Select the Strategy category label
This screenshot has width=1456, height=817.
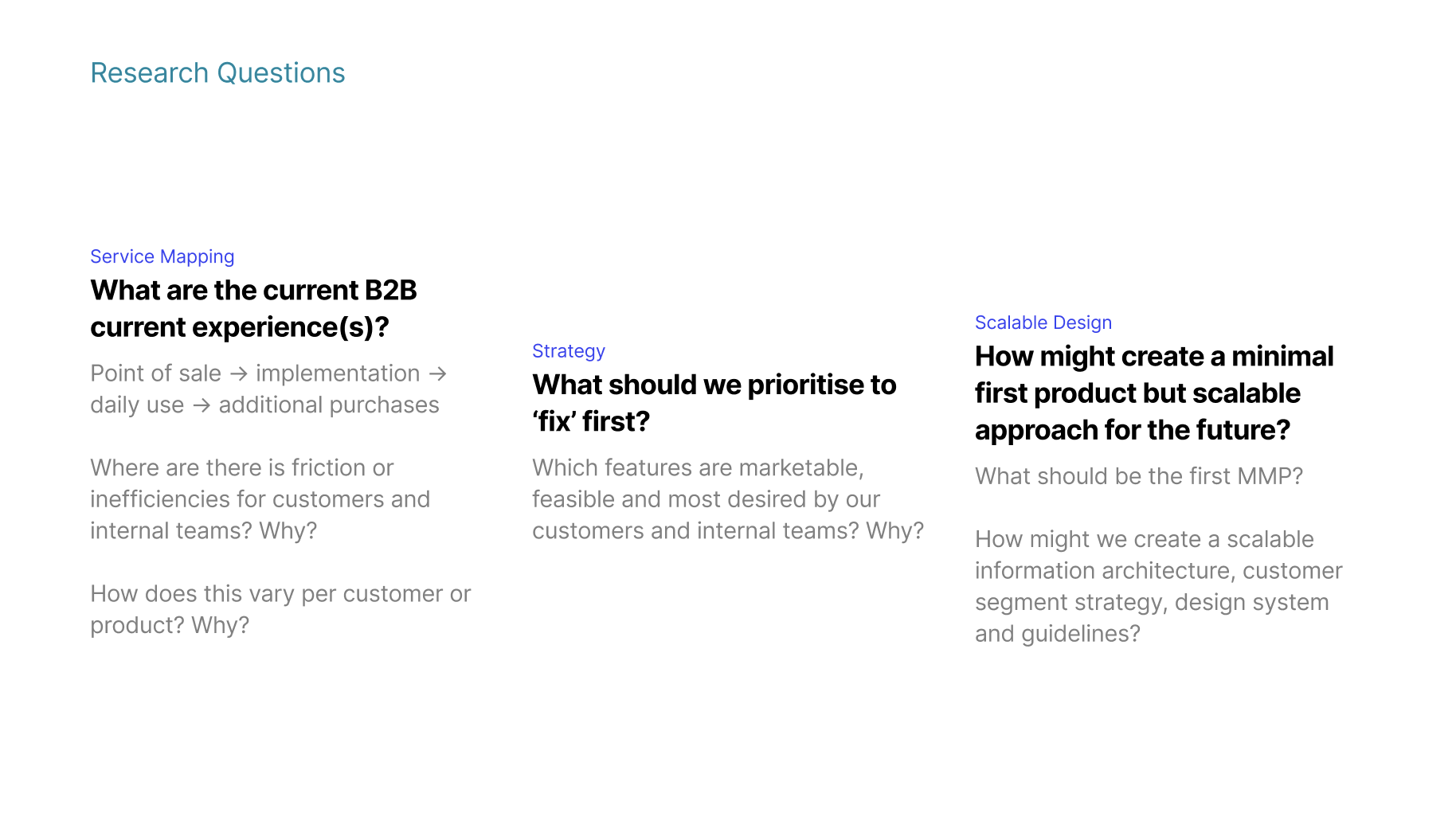tap(569, 351)
